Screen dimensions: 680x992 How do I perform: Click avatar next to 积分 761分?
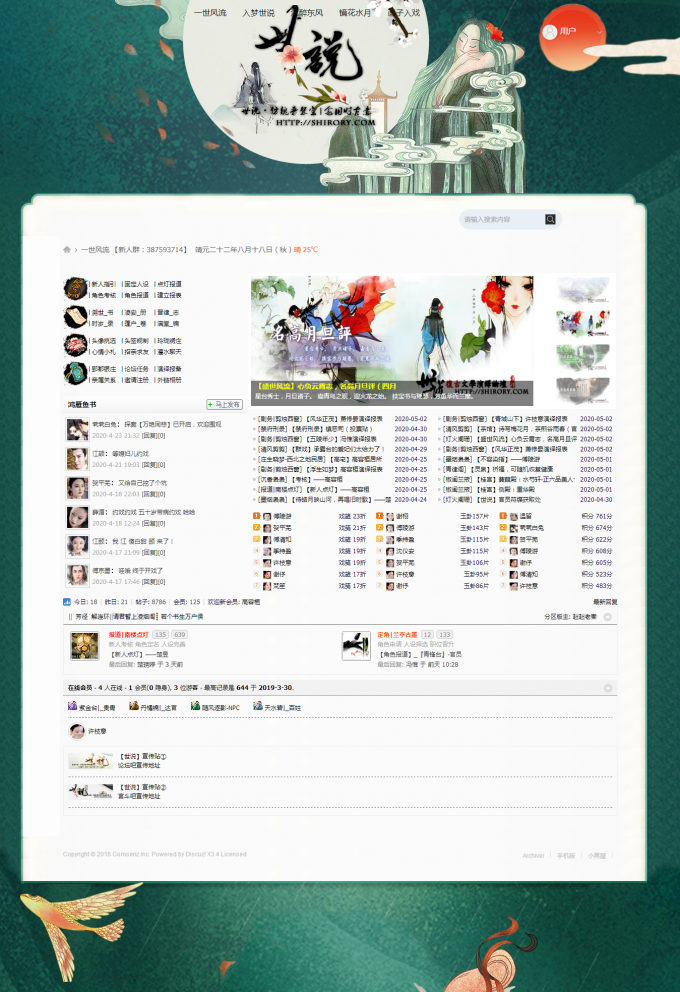point(514,516)
